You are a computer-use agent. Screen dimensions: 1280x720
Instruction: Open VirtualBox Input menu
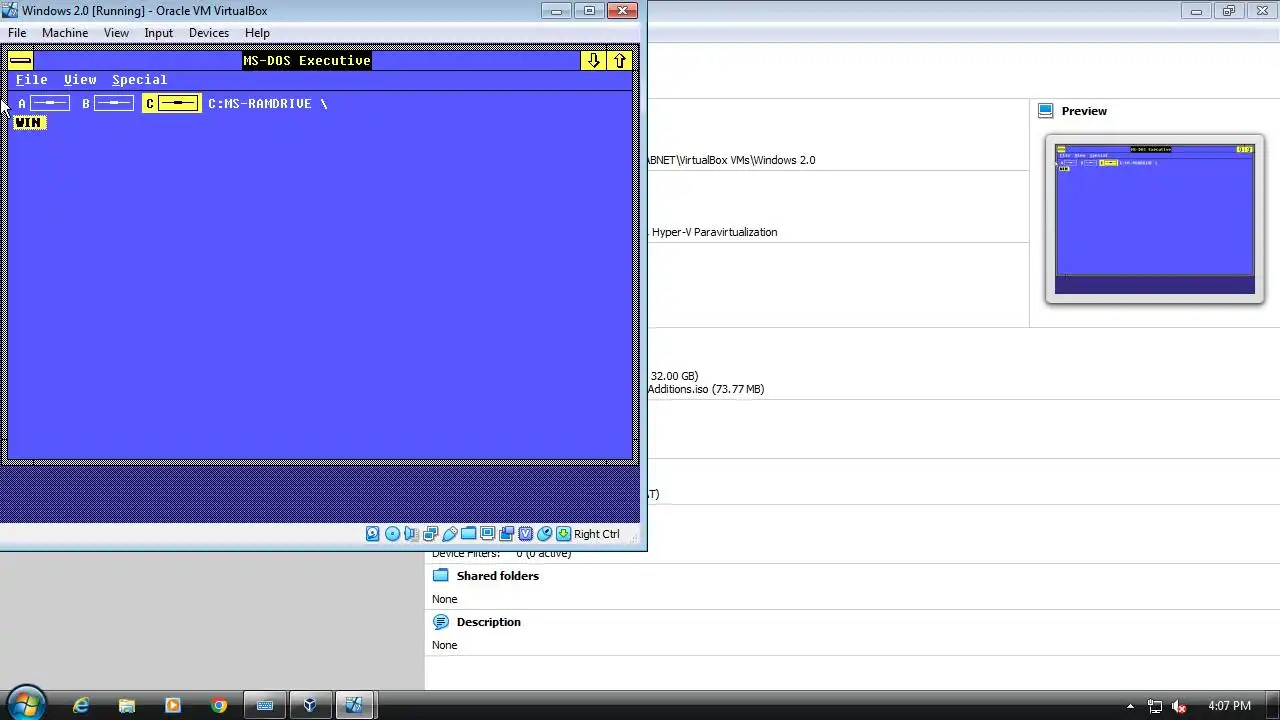158,33
